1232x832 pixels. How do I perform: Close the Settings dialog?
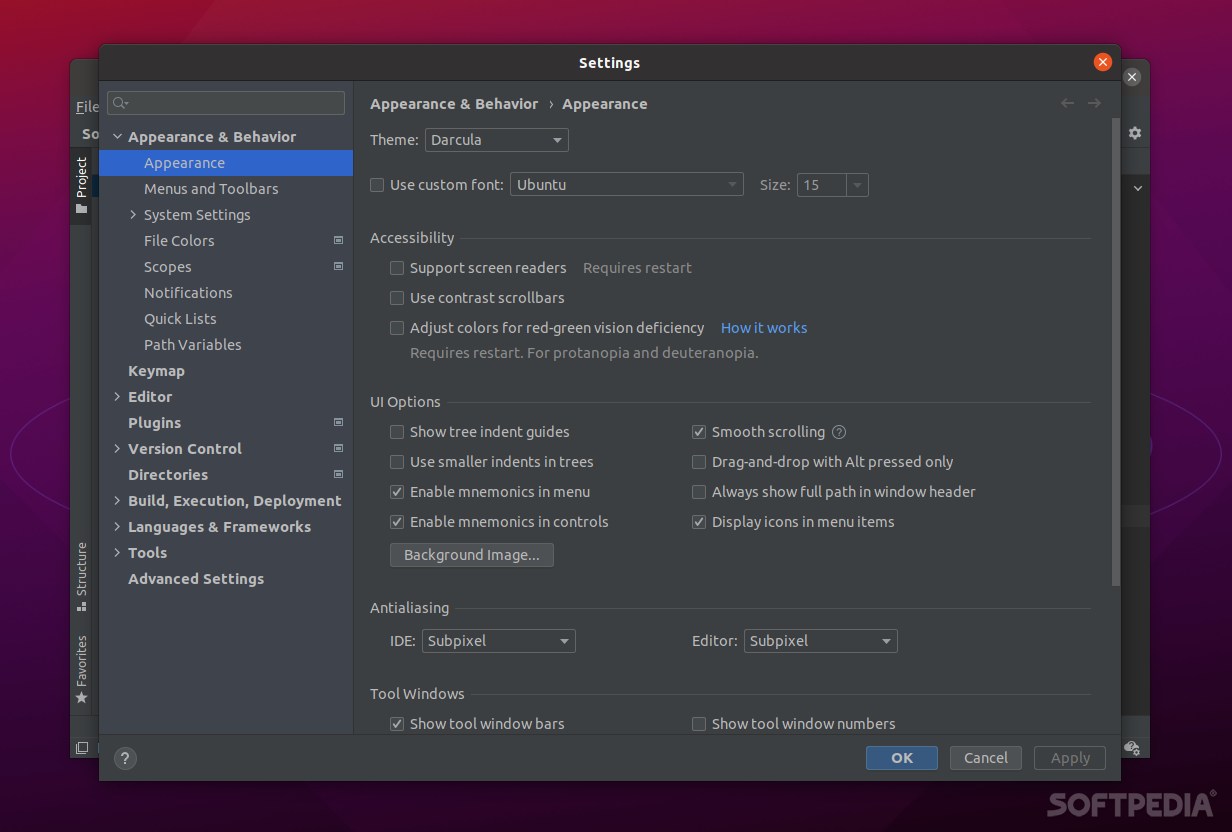tap(1103, 62)
